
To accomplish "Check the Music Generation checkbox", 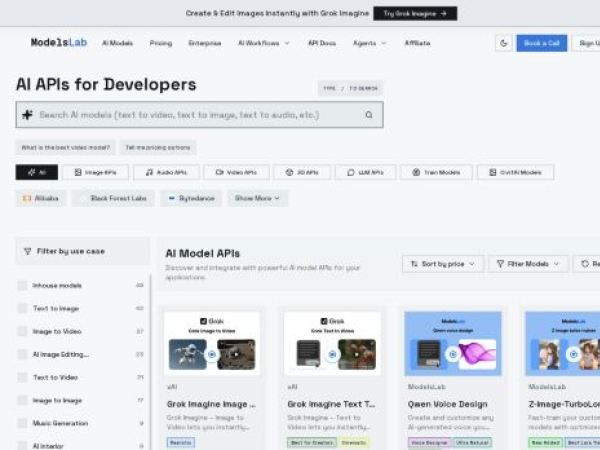I will (x=23, y=423).
